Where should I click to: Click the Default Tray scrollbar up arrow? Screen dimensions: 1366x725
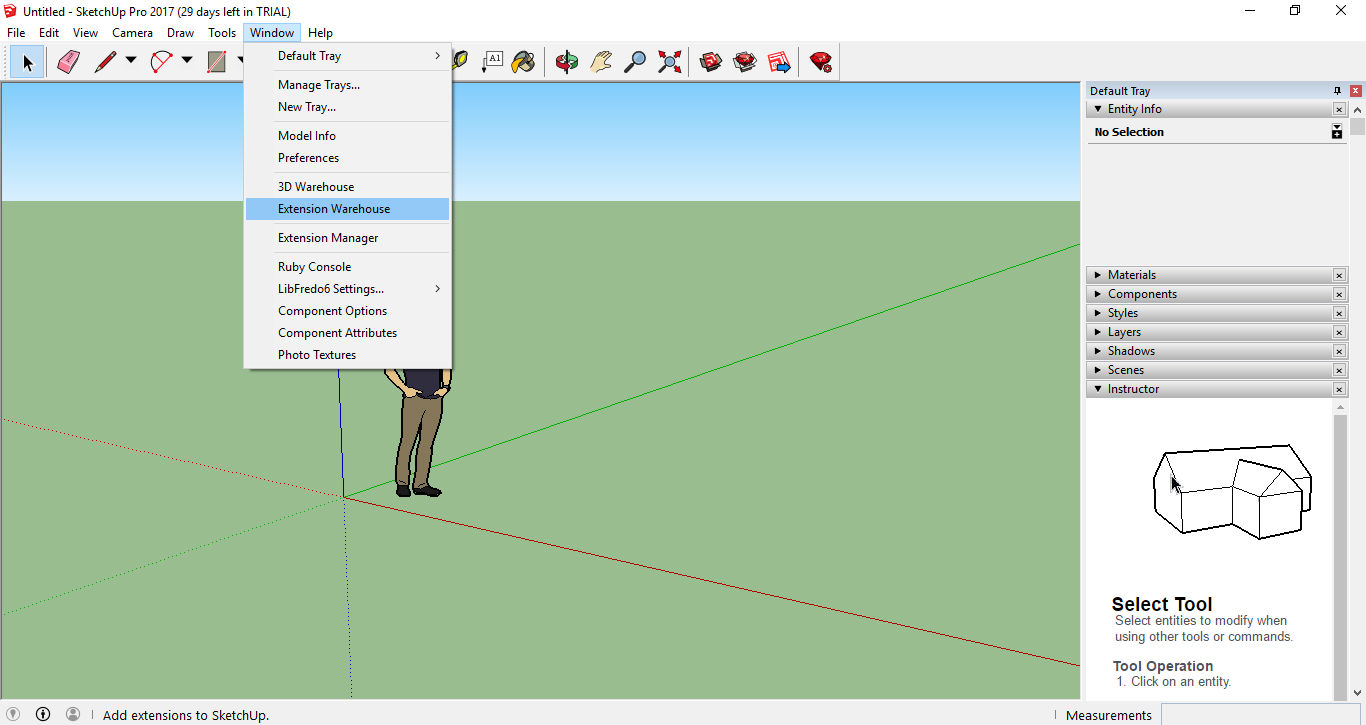click(1357, 109)
